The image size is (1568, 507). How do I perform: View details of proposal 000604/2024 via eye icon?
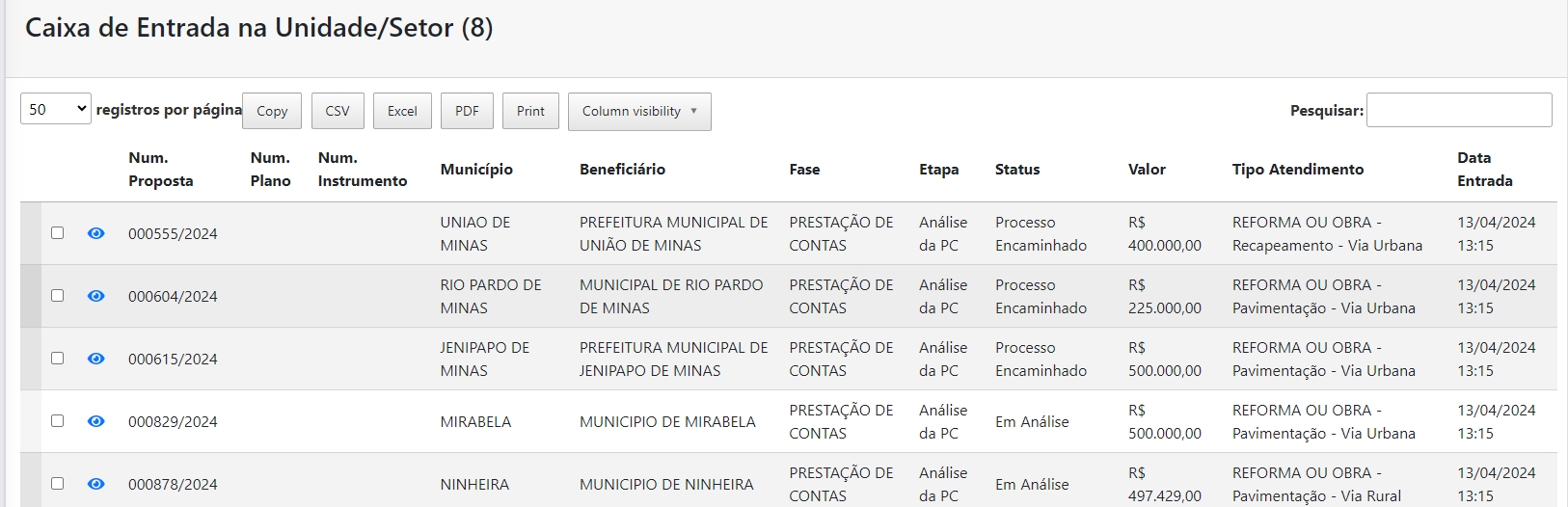coord(95,296)
